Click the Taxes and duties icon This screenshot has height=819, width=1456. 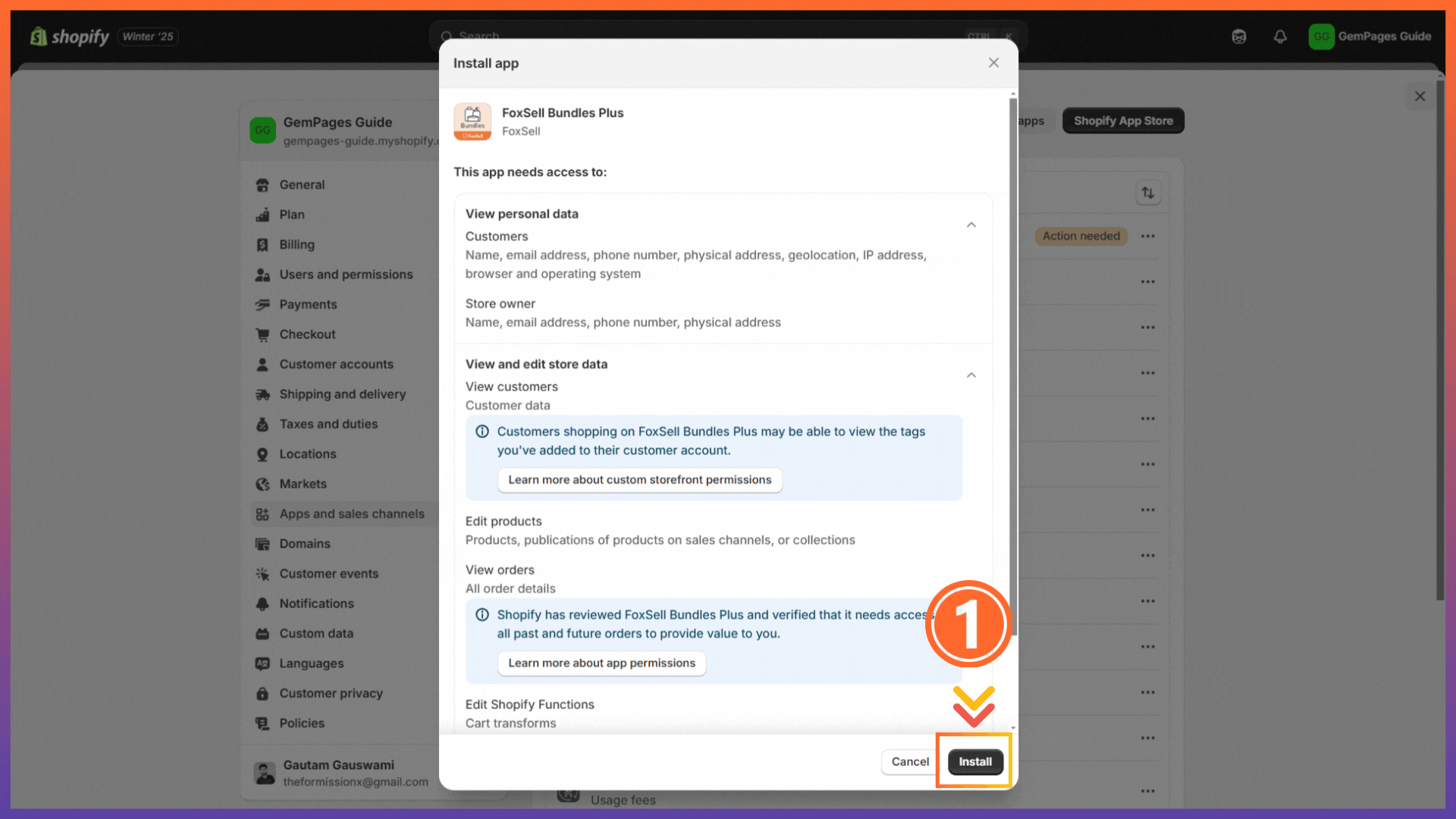point(262,424)
